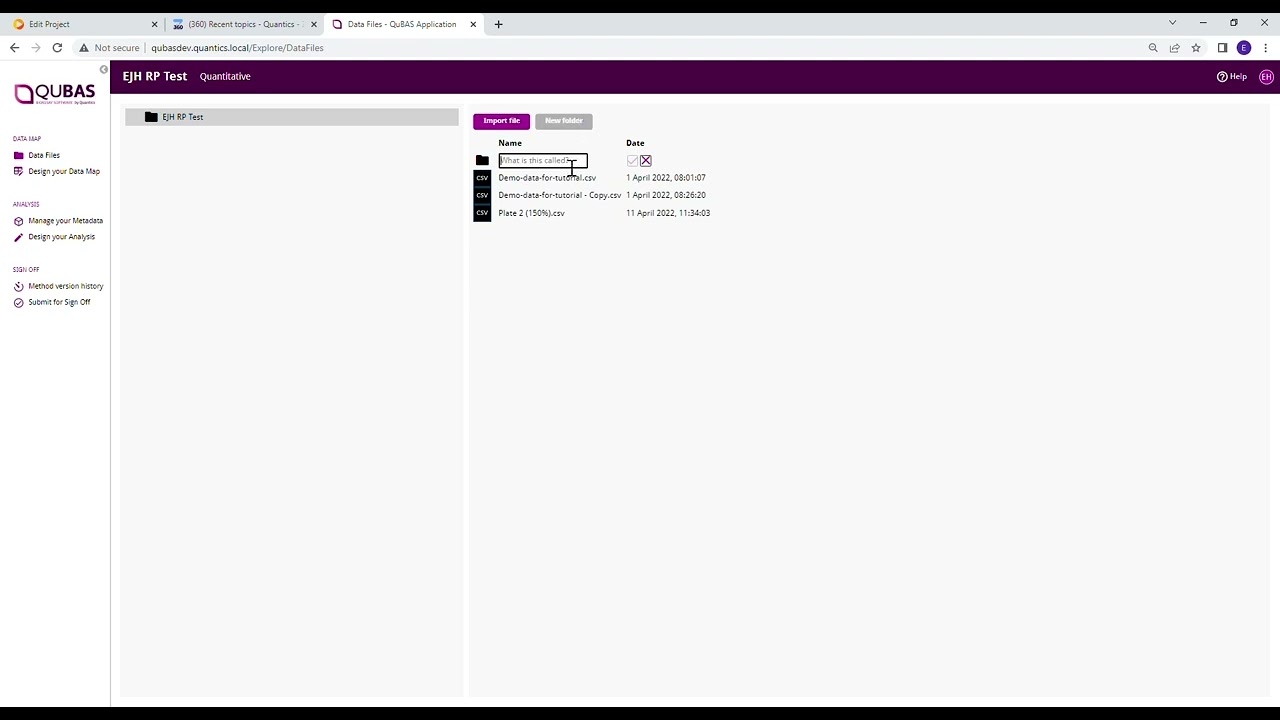Open Chrome three-dot menu
This screenshot has height=720, width=1280.
click(x=1265, y=48)
